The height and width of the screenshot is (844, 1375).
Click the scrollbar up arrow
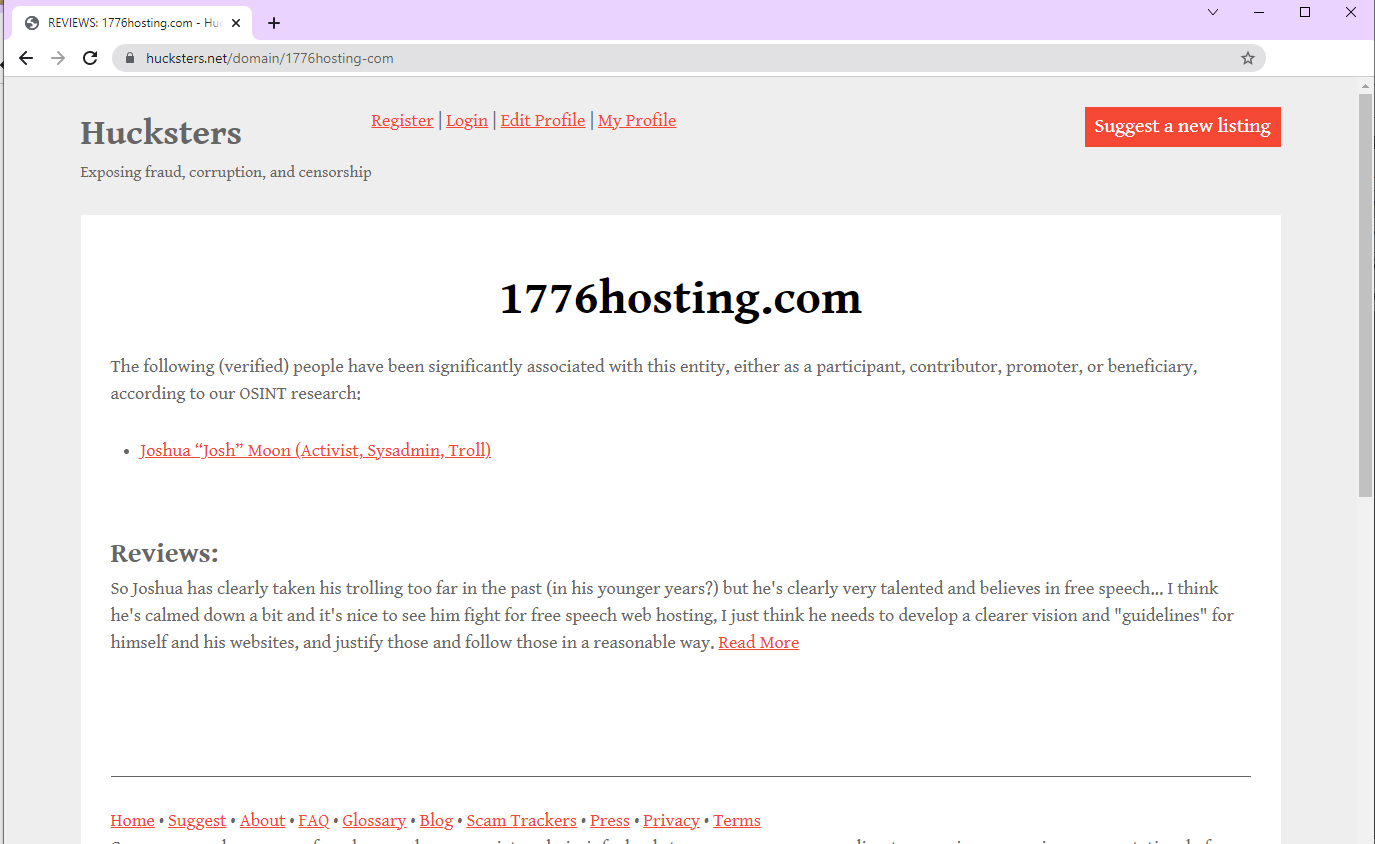(1366, 86)
